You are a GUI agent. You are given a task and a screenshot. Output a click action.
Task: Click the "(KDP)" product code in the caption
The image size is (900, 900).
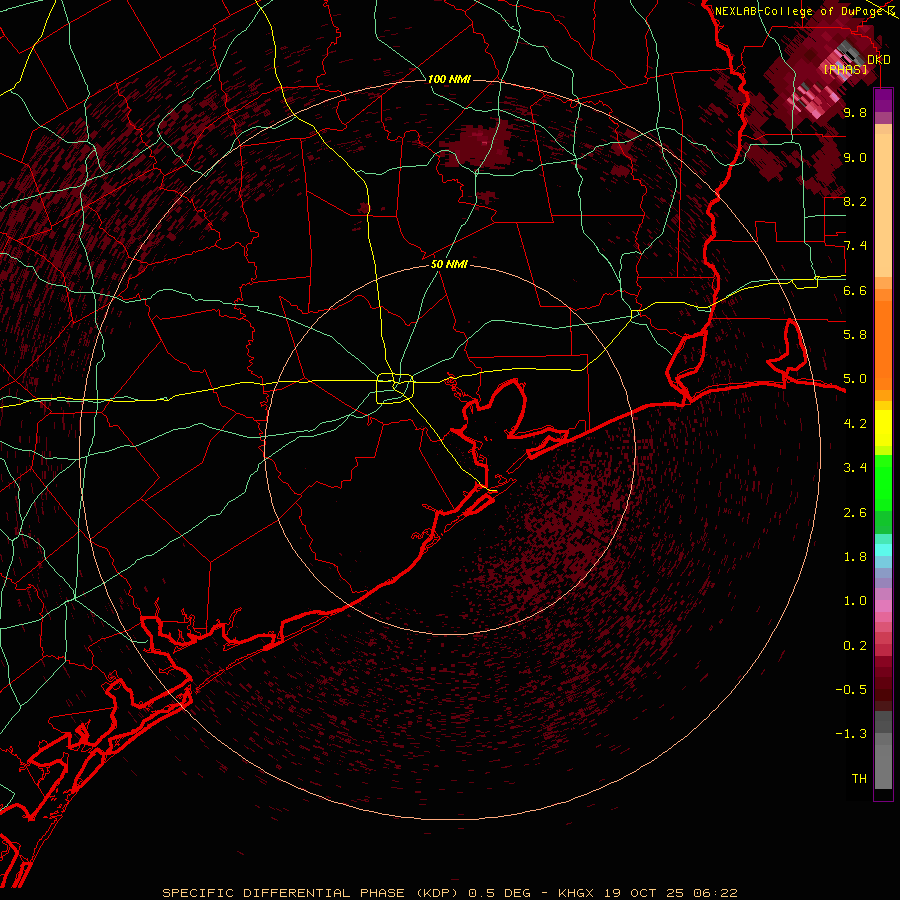tap(437, 893)
